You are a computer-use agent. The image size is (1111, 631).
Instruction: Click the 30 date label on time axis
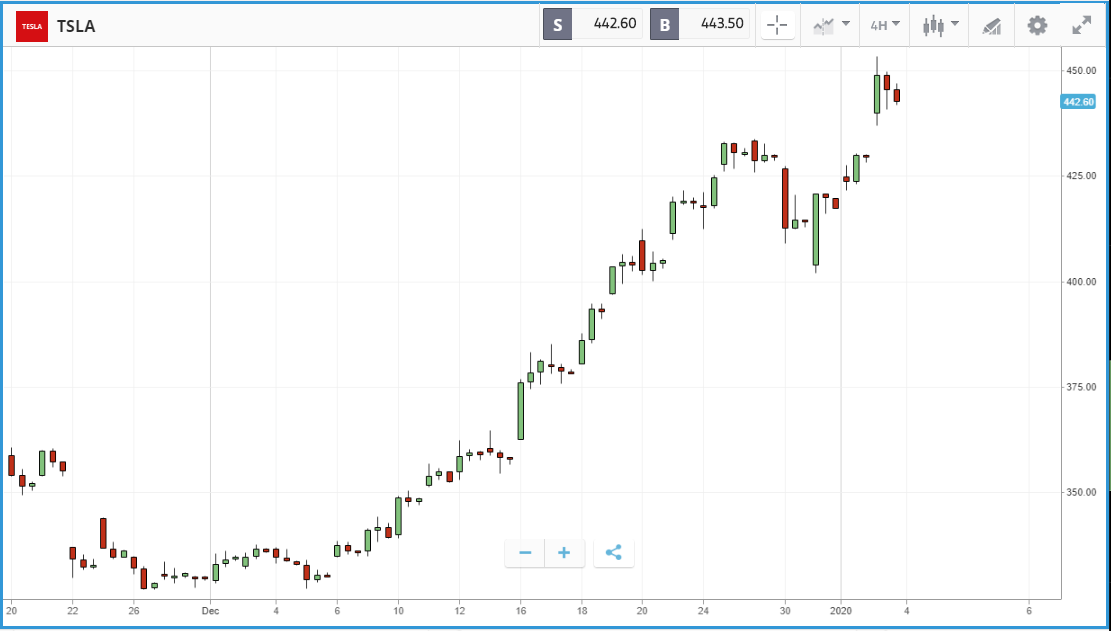[785, 610]
